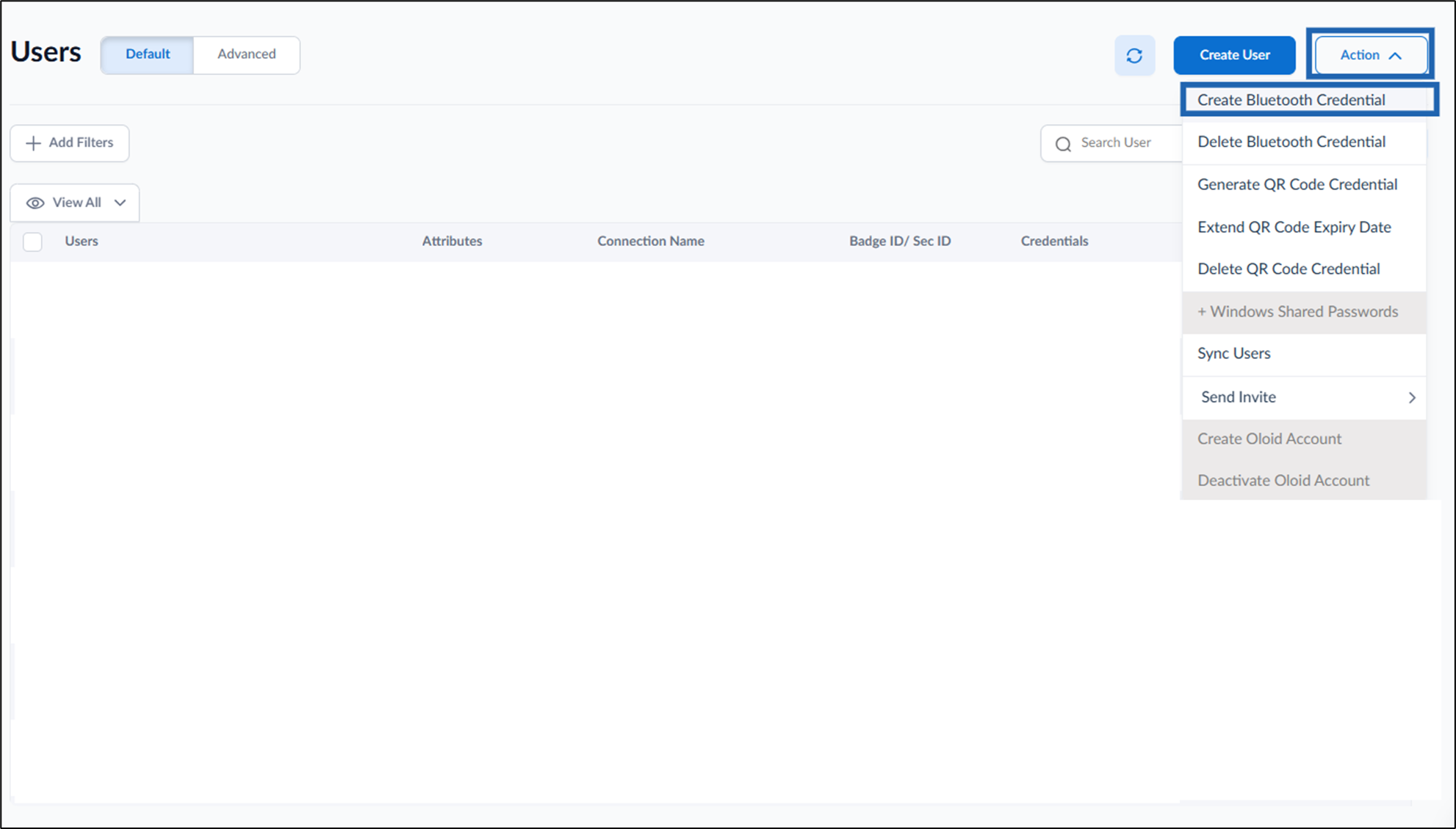1456x829 pixels.
Task: Click the eye icon beside View All
Action: 35,203
